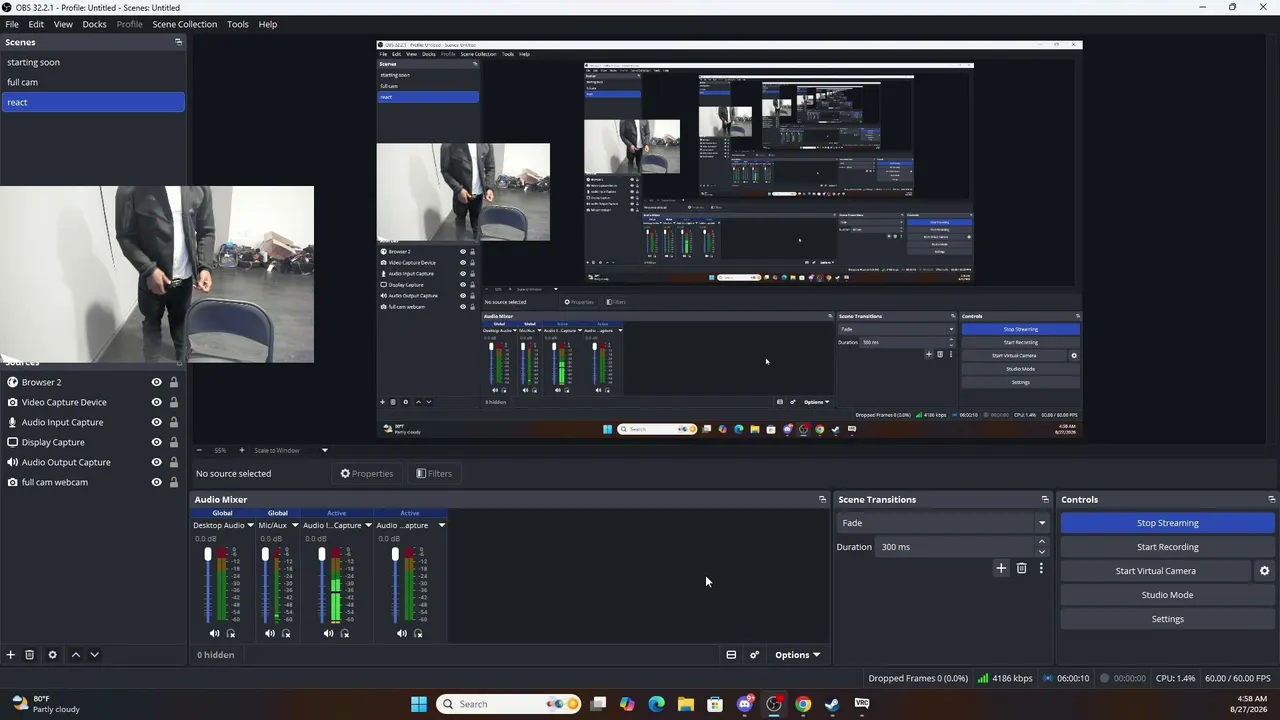Add a new scene transition with plus icon
This screenshot has height=720, width=1280.
click(1001, 568)
